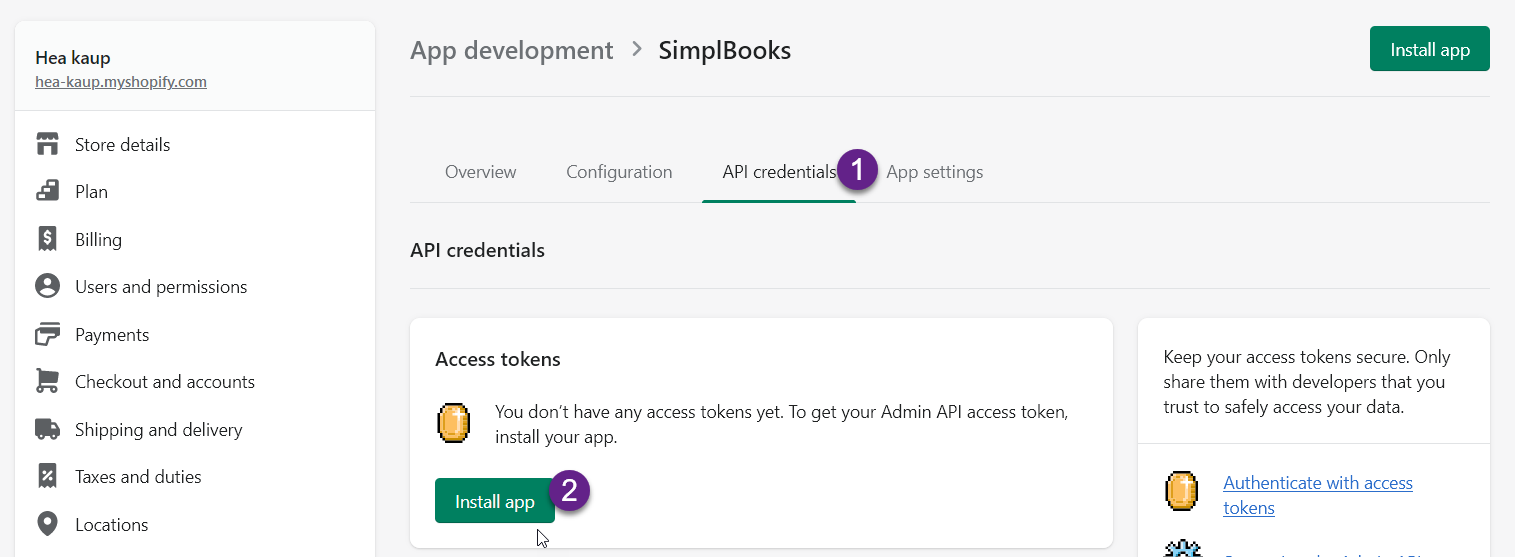Click the Billing dollar receipt icon
1515x557 pixels.
tap(47, 239)
